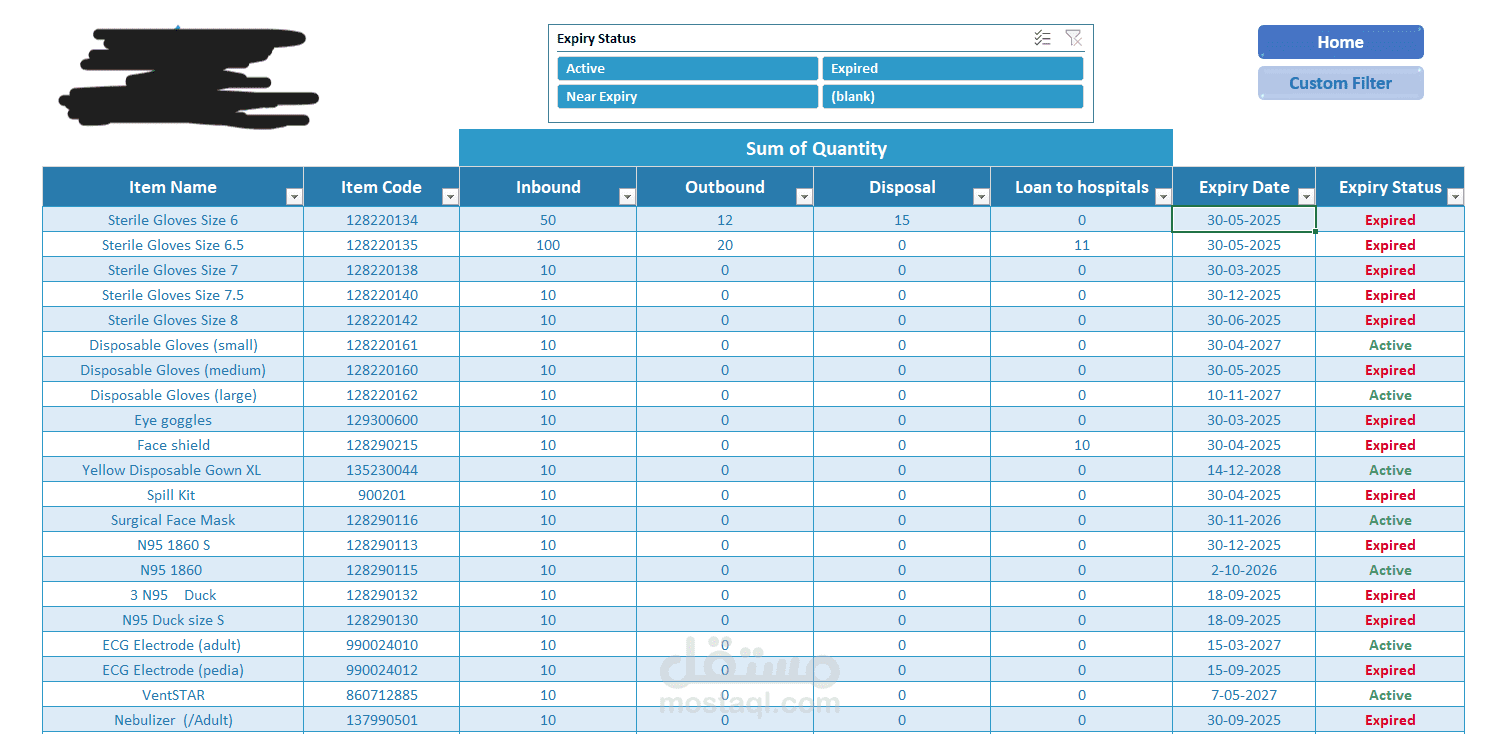Select Nebulizer (/Adult) item cell
Image resolution: width=1501 pixels, height=734 pixels.
click(173, 720)
